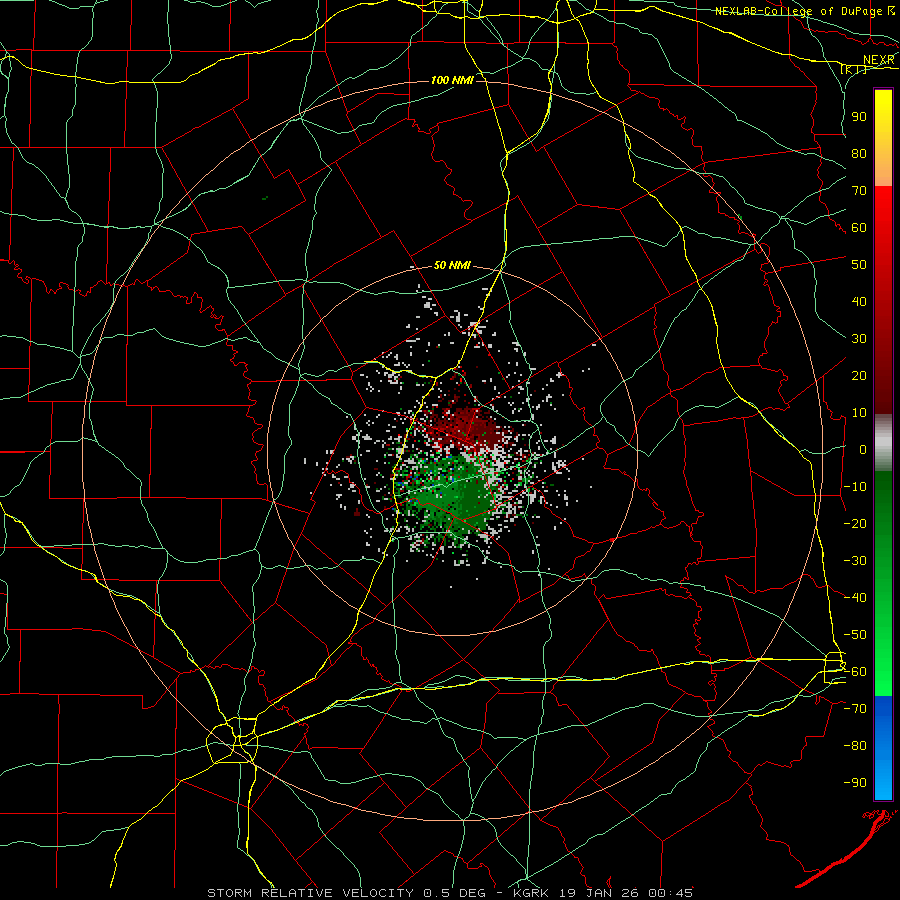Pick the red segment of the color bar

(883, 300)
